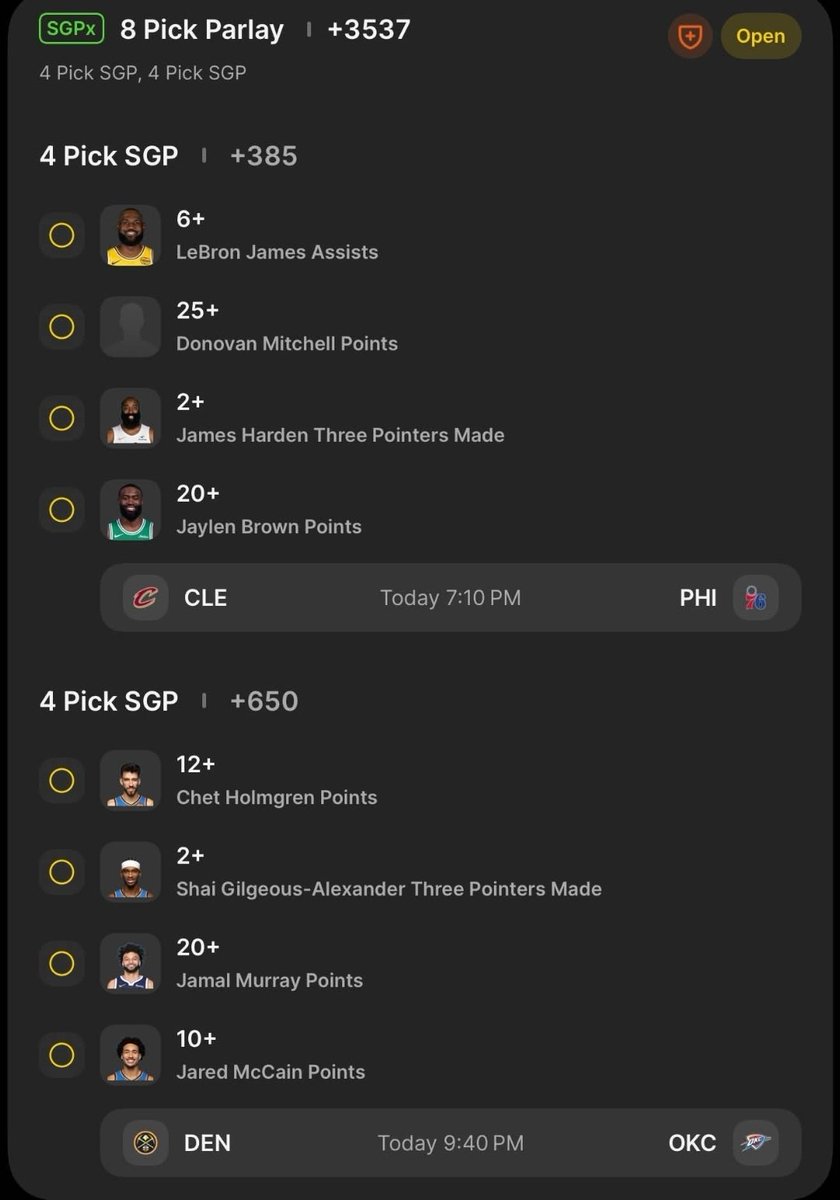Open Donovan Mitchell placeholder avatar

coord(131,327)
